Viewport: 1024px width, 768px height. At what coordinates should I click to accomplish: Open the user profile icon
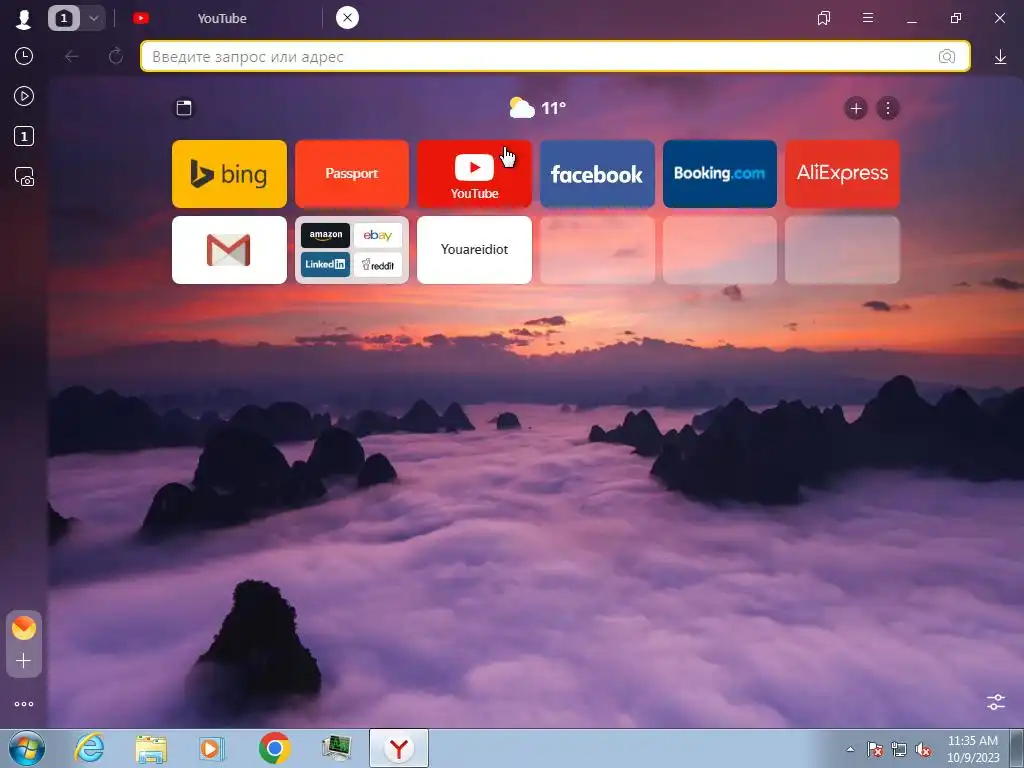click(x=24, y=18)
